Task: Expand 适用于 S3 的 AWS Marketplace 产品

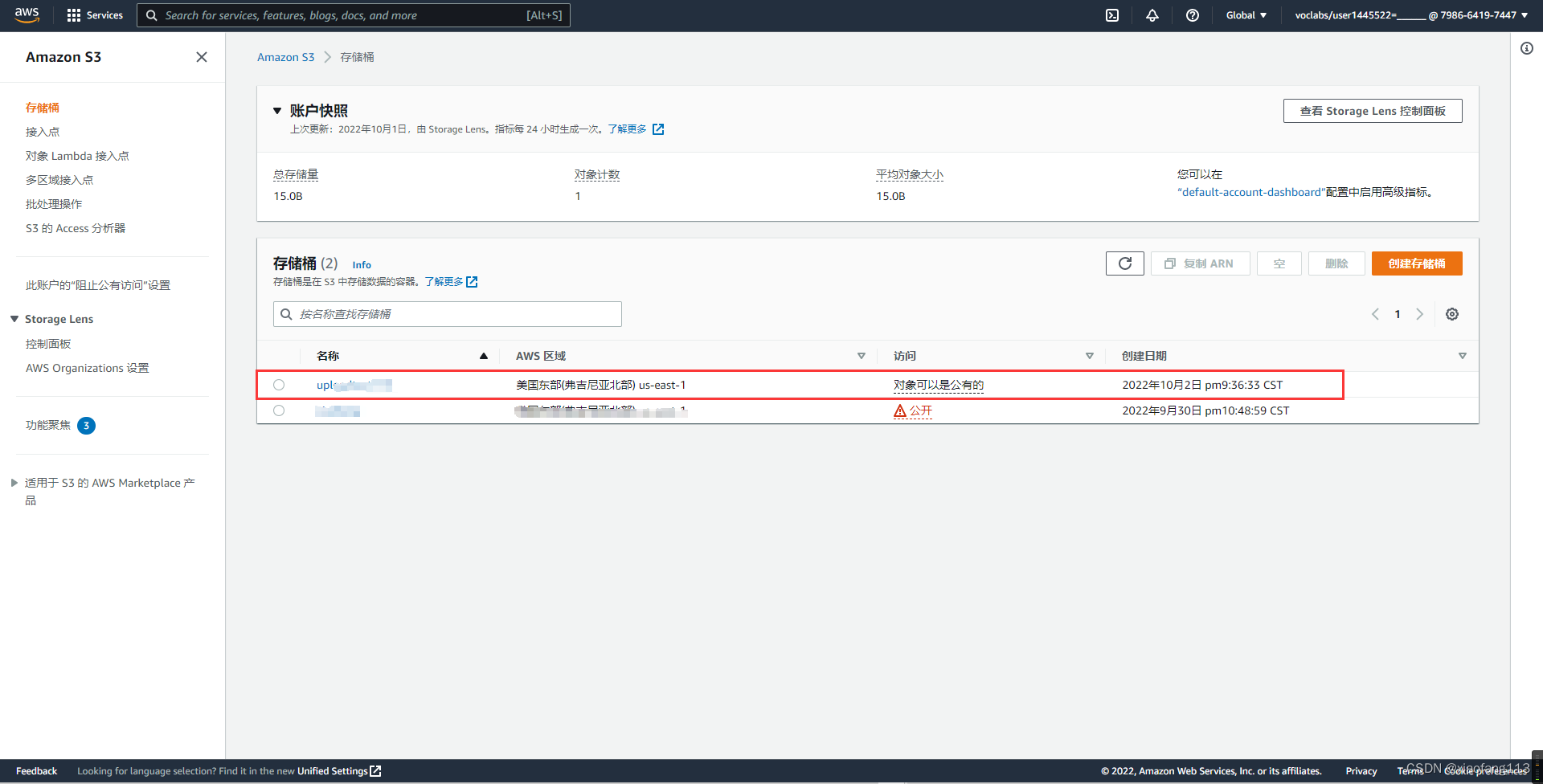Action: 14,483
